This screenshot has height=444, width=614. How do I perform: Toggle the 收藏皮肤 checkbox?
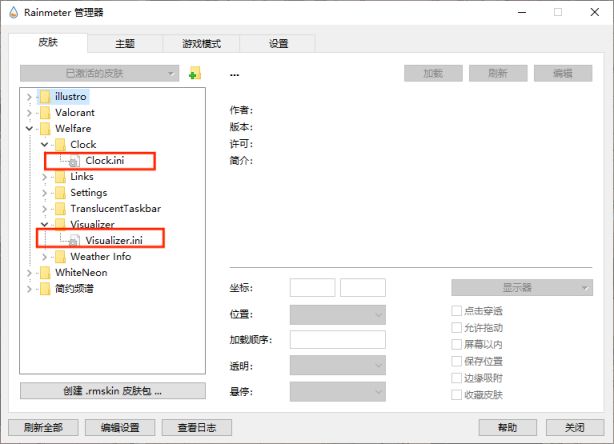pos(456,395)
